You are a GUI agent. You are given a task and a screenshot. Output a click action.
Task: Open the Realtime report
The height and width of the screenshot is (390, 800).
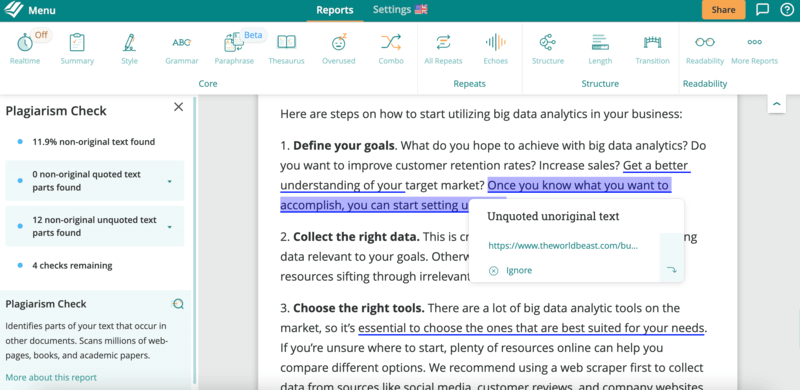pos(24,49)
